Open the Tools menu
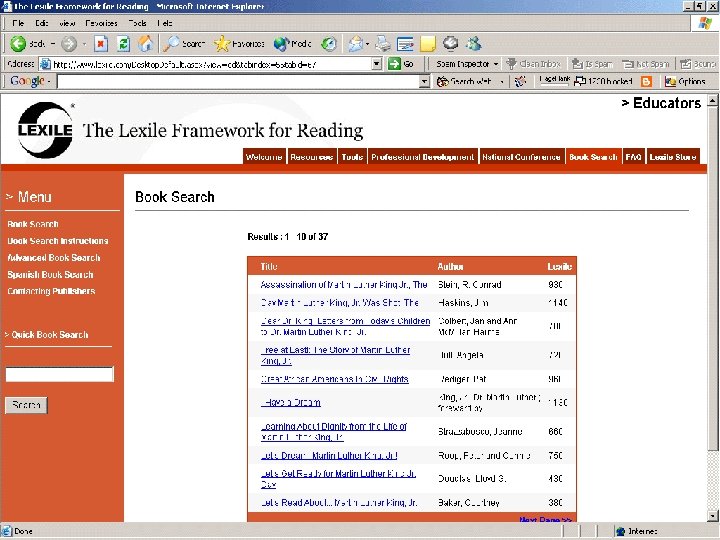 click(137, 23)
